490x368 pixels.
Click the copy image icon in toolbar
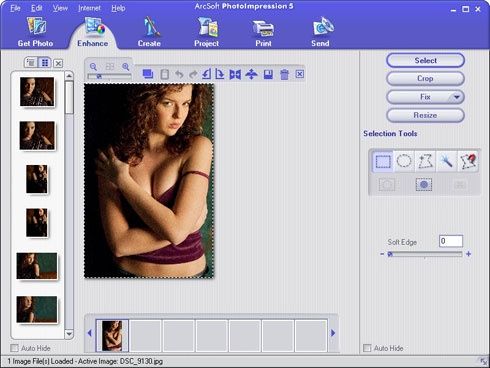tap(148, 74)
